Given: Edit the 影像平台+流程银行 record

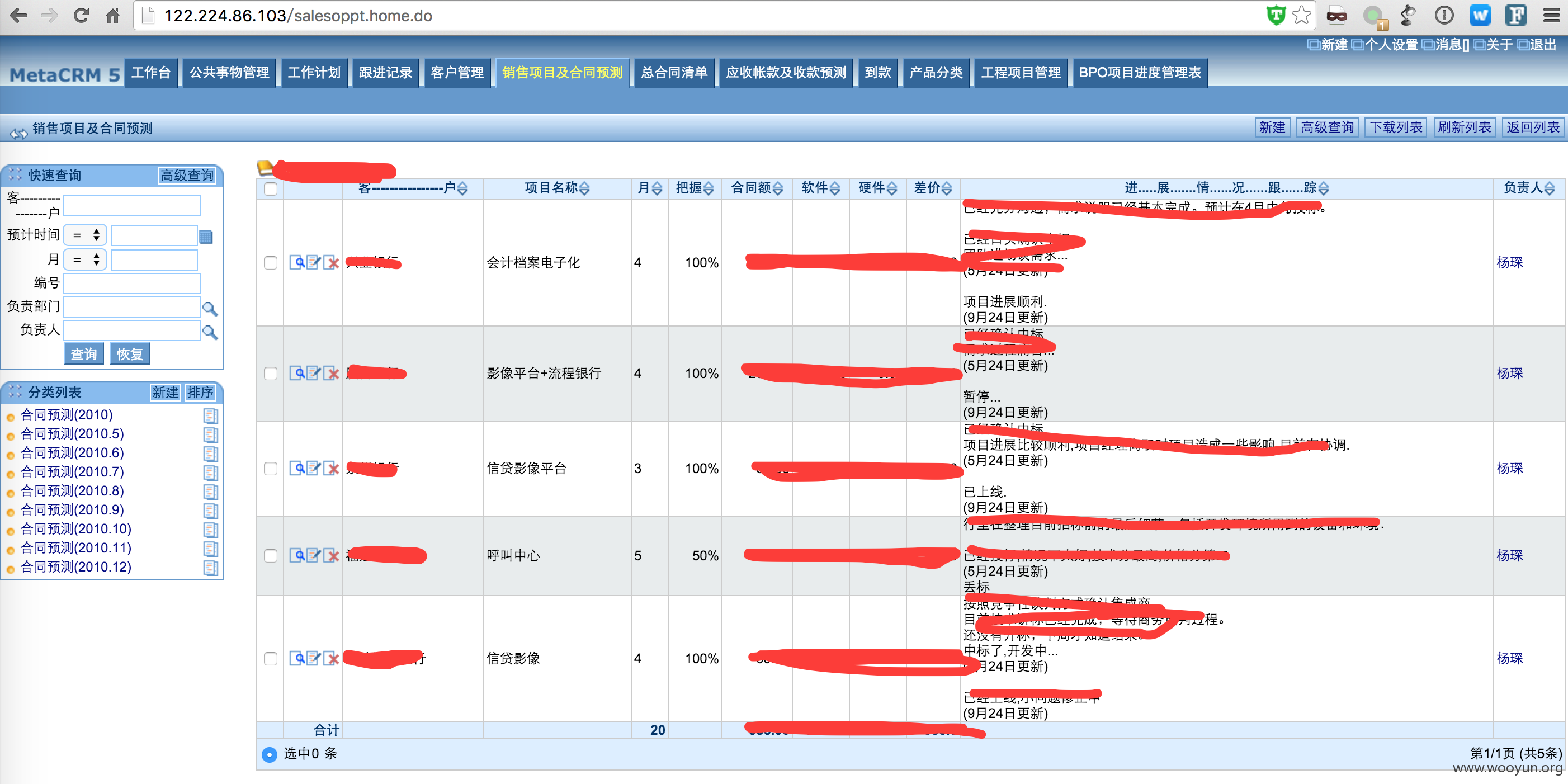Looking at the screenshot, I should 314,373.
